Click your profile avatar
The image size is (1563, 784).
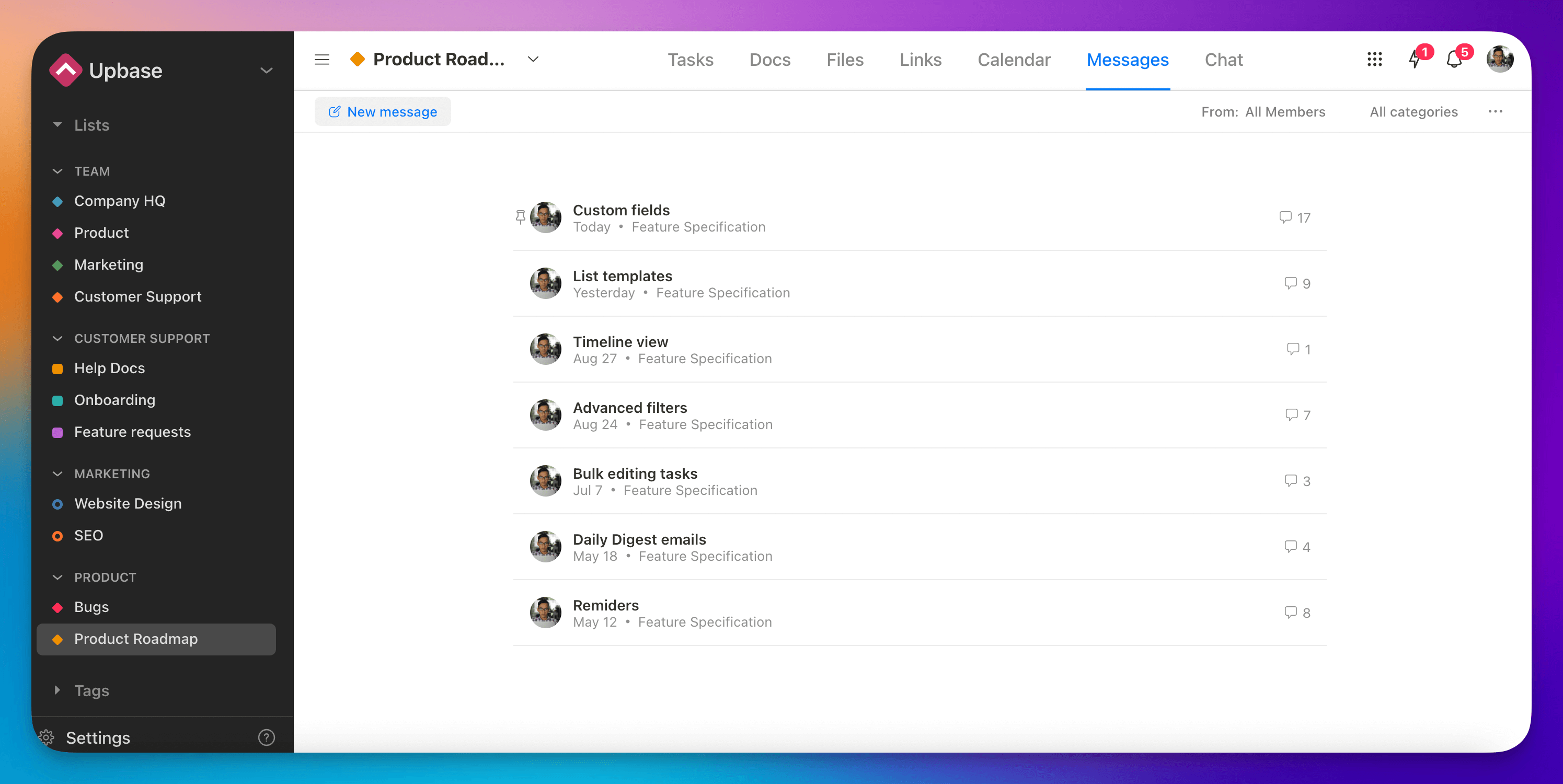pyautogui.click(x=1500, y=58)
